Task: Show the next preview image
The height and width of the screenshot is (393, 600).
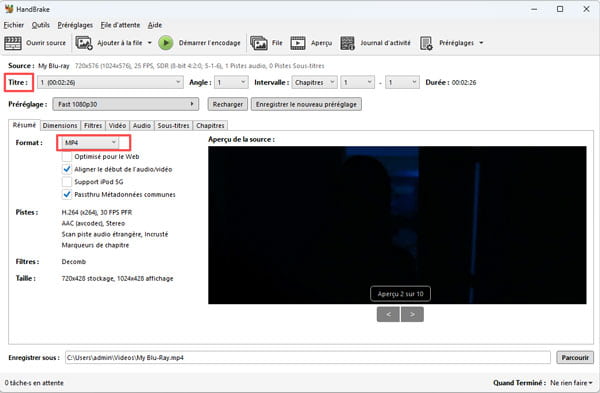Action: [x=412, y=315]
